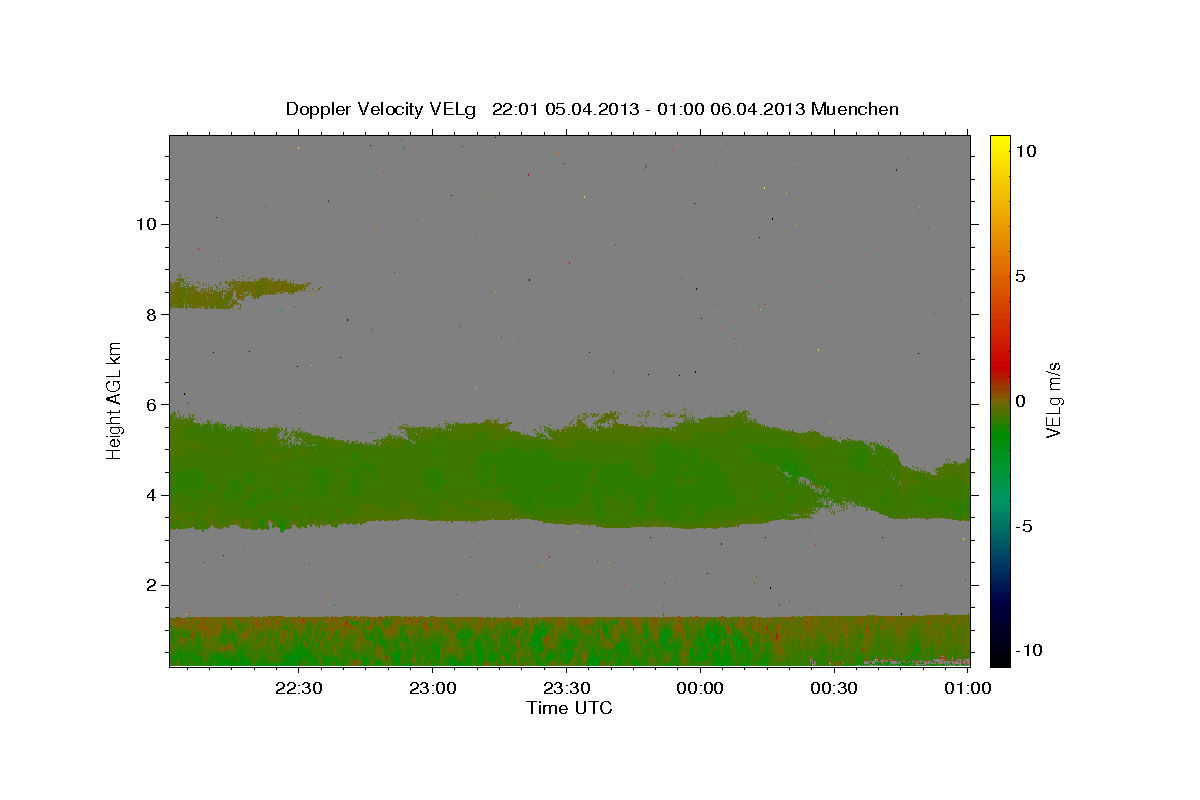
Task: Click the colorbar value 10 at top
Action: point(1025,151)
